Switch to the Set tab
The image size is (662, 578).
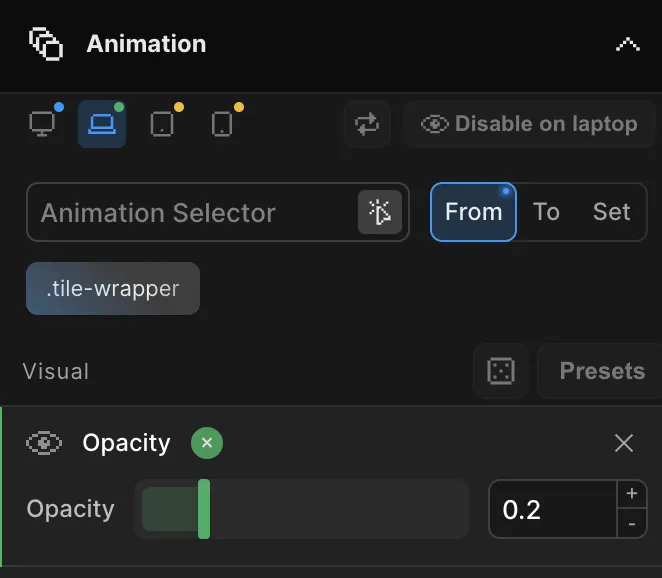click(611, 212)
